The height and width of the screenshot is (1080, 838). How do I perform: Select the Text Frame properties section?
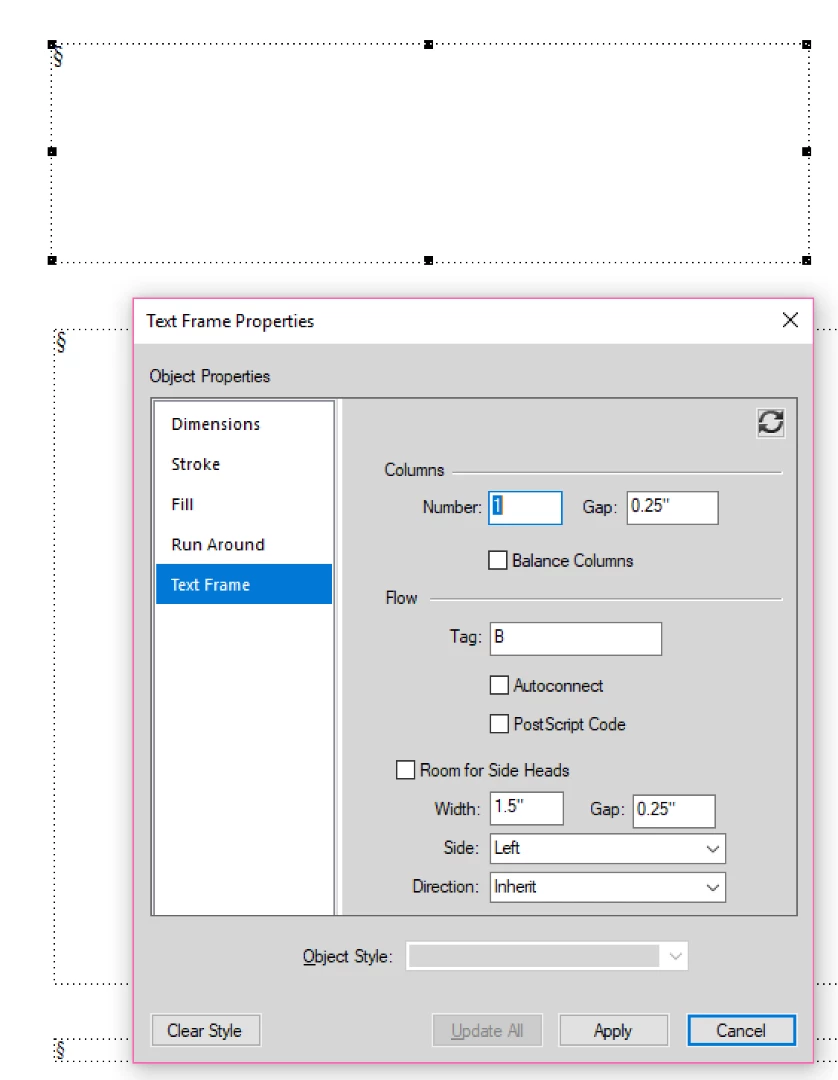[x=244, y=584]
